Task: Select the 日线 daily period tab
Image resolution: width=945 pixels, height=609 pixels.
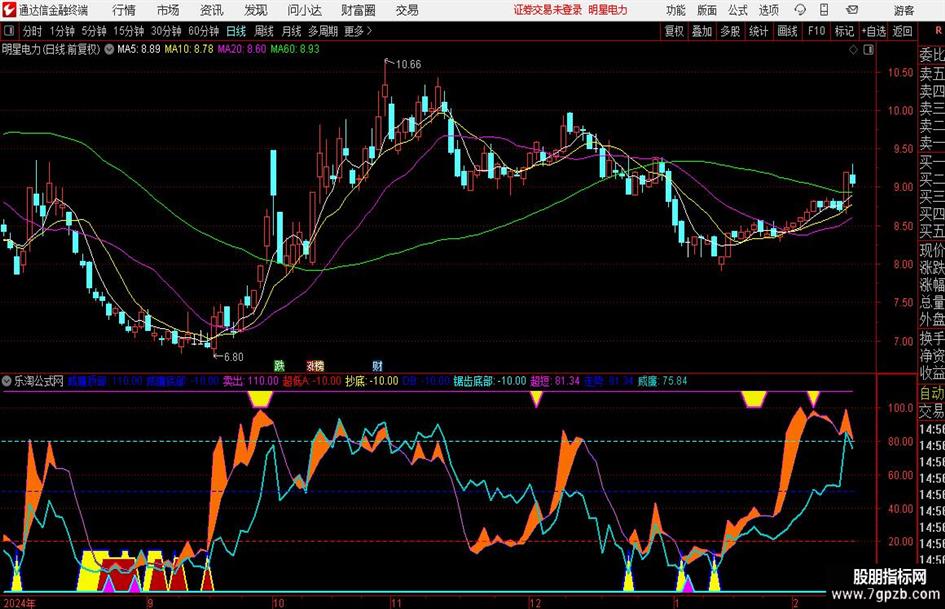Action: pyautogui.click(x=236, y=31)
